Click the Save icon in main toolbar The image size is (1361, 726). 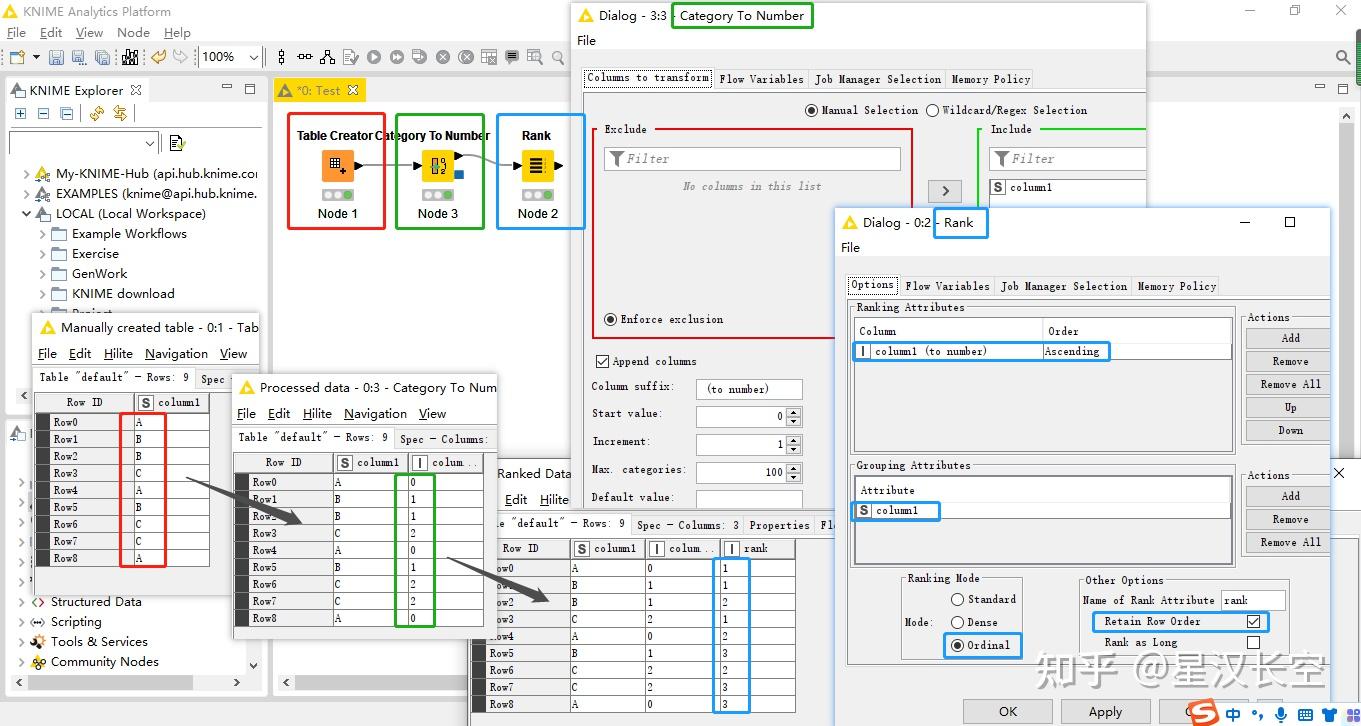(x=56, y=58)
